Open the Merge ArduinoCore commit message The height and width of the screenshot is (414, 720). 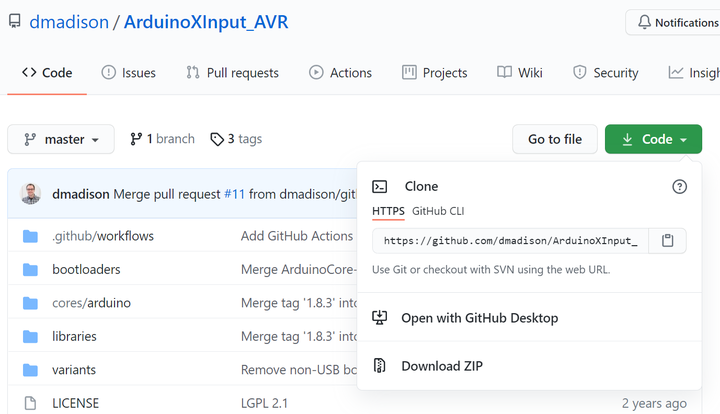tap(298, 269)
